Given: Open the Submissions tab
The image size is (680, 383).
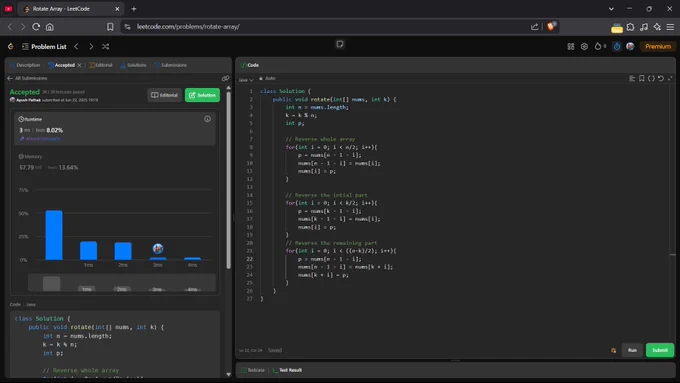Looking at the screenshot, I should click(x=170, y=65).
